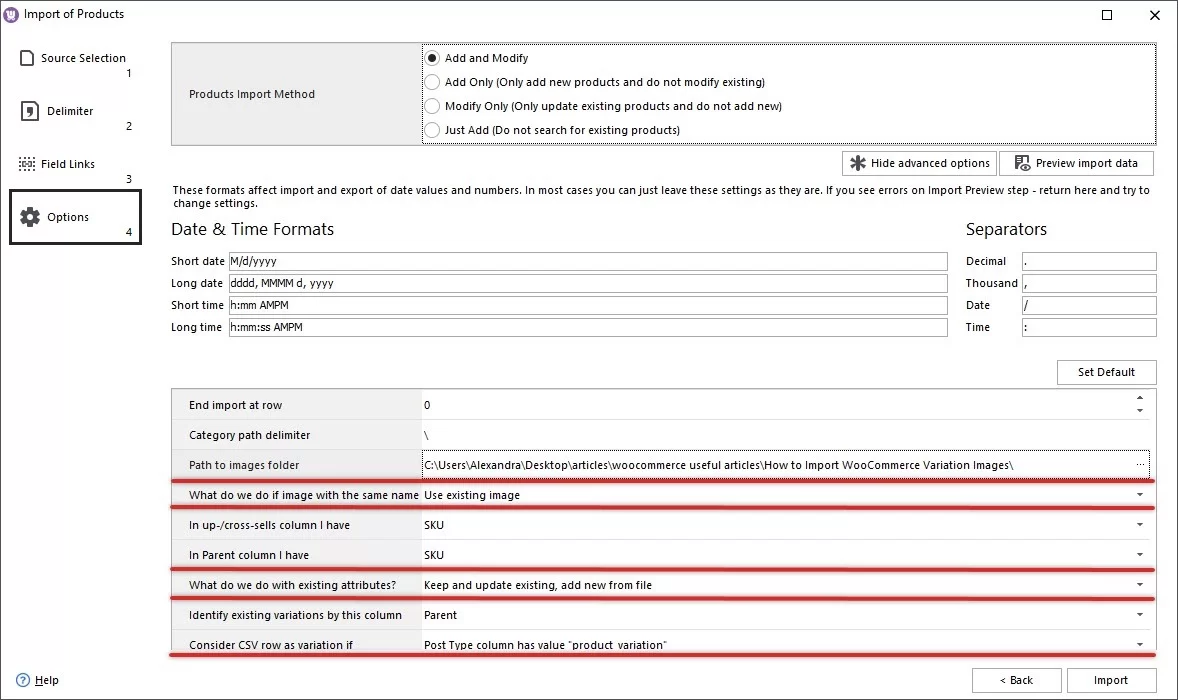Open the image name conflict dropdown
The image size is (1178, 700).
(1139, 494)
